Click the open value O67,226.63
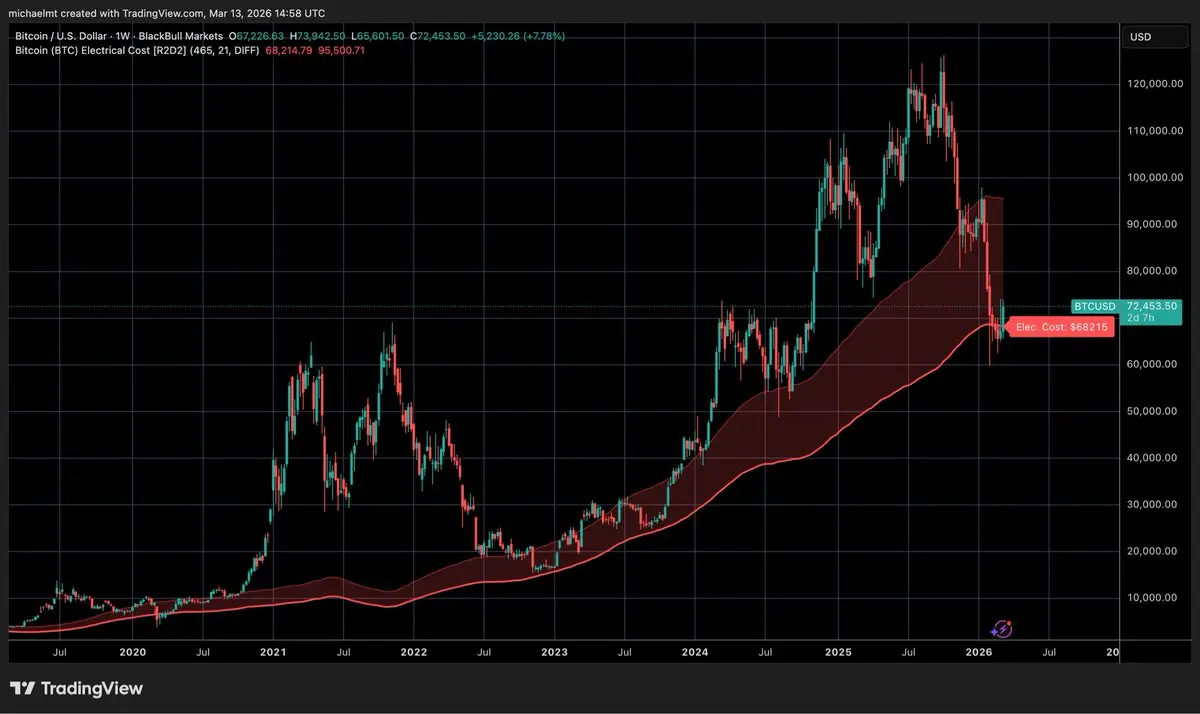Viewport: 1200px width, 714px height. pos(259,36)
